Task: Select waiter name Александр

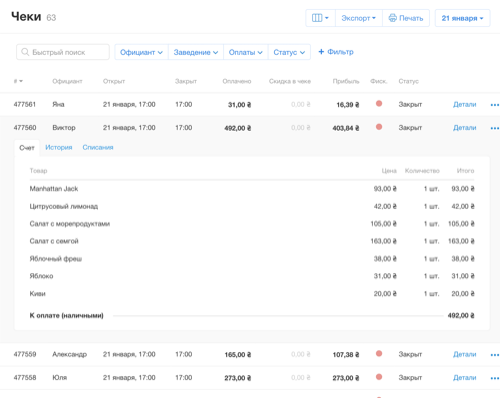Action: (x=69, y=354)
